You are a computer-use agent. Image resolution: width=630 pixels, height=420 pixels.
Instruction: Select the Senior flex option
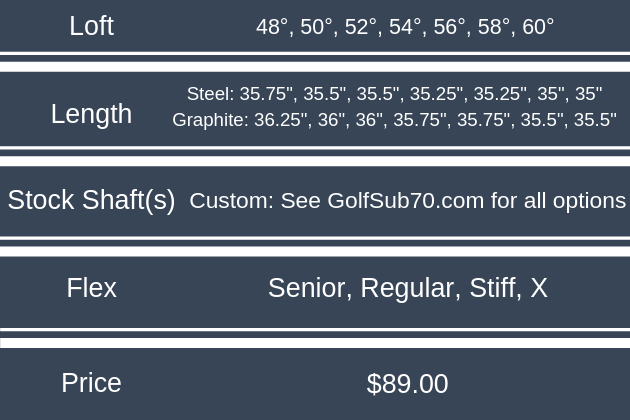(x=309, y=289)
